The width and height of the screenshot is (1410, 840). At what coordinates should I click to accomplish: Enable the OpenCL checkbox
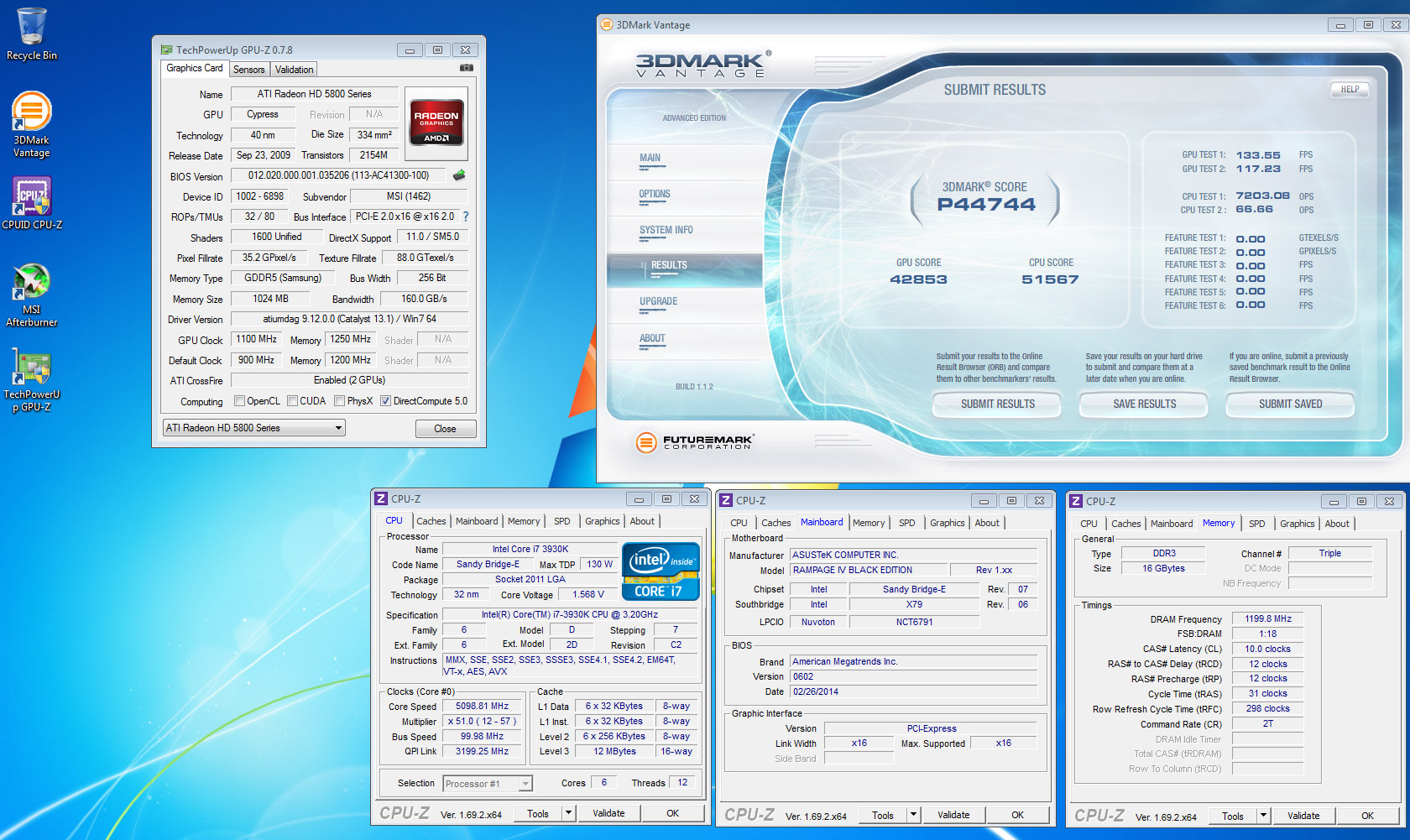(239, 401)
